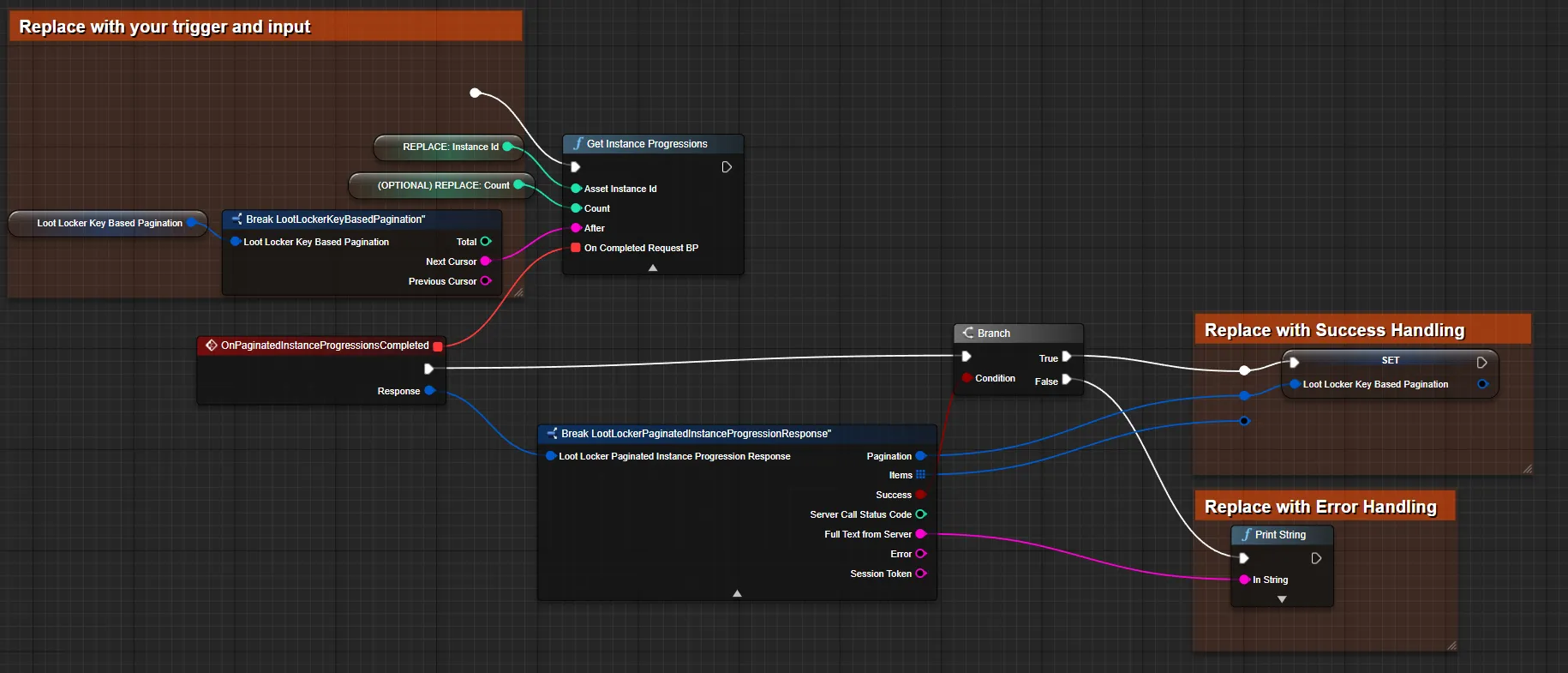Screen dimensions: 1568x673
Task: Click the On Completed Request BP delegate pin
Action: pyautogui.click(x=576, y=248)
